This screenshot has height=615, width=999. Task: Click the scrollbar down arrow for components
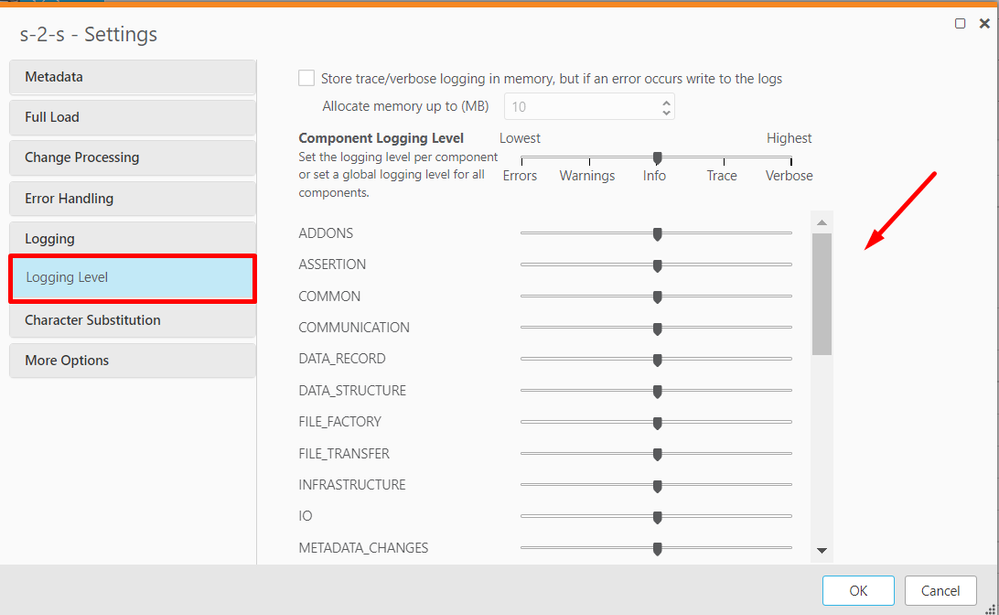click(822, 549)
